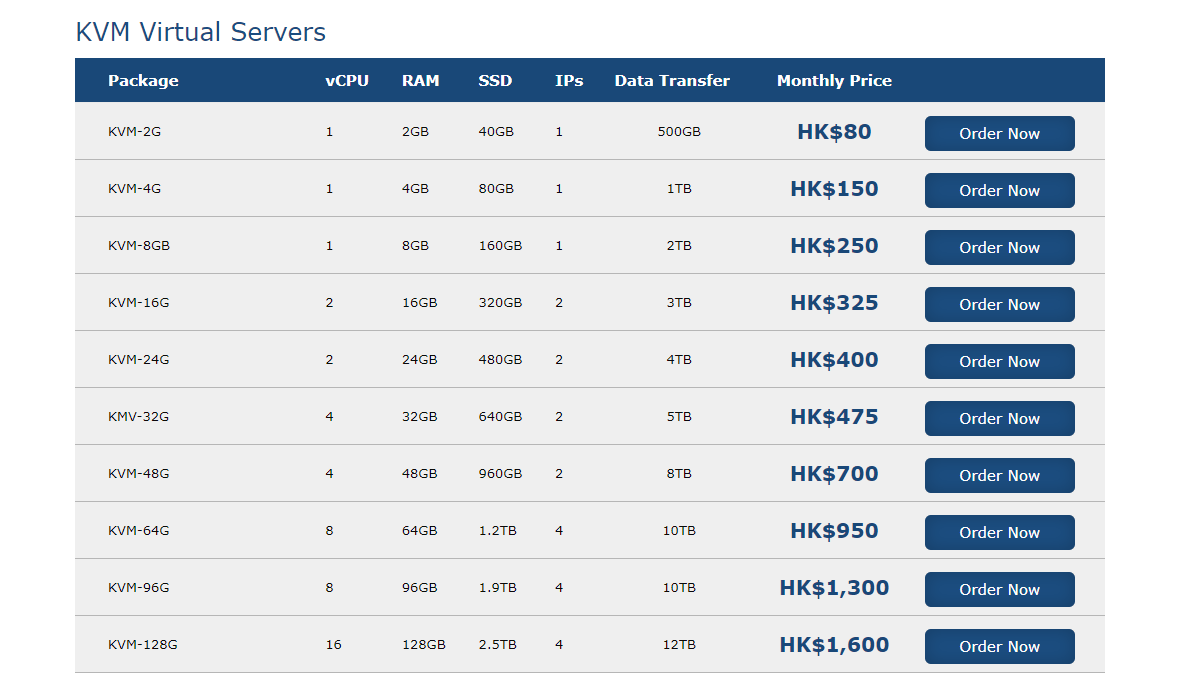Click the 1TB data transfer value

pos(679,189)
